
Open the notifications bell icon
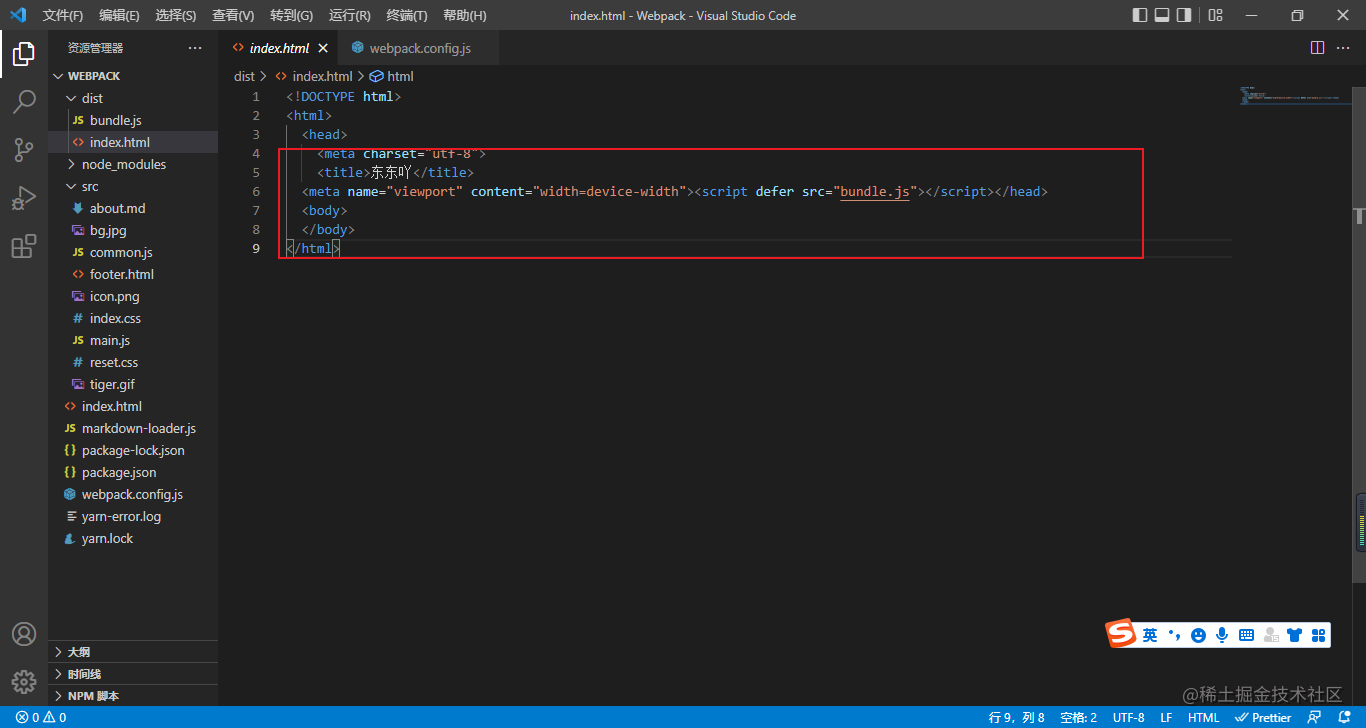coord(1344,717)
